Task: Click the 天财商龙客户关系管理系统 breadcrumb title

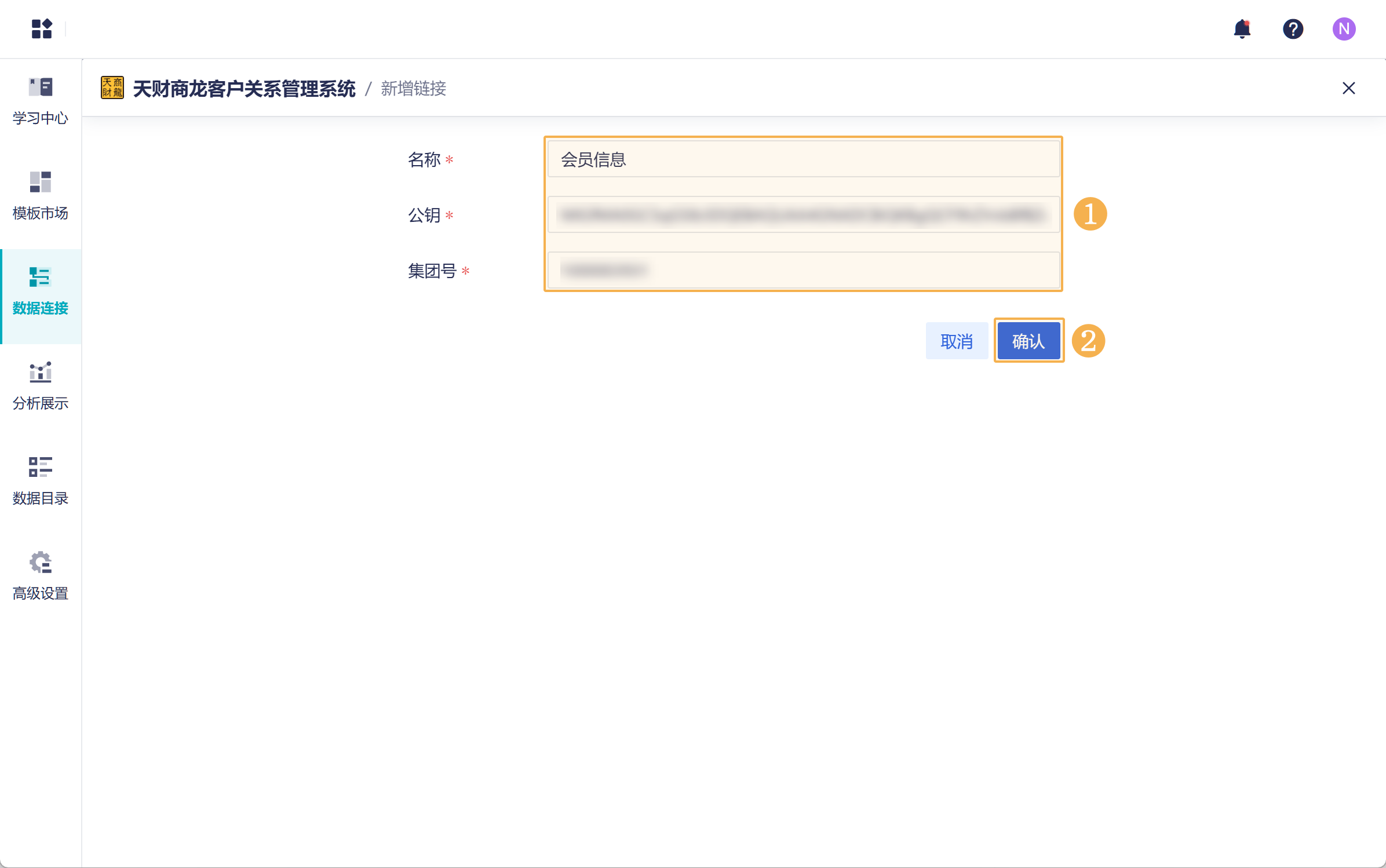Action: tap(244, 89)
